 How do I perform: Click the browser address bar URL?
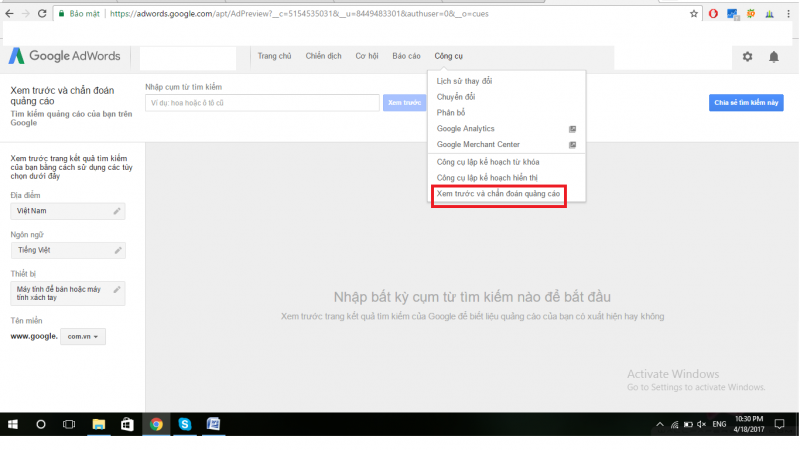(x=299, y=14)
